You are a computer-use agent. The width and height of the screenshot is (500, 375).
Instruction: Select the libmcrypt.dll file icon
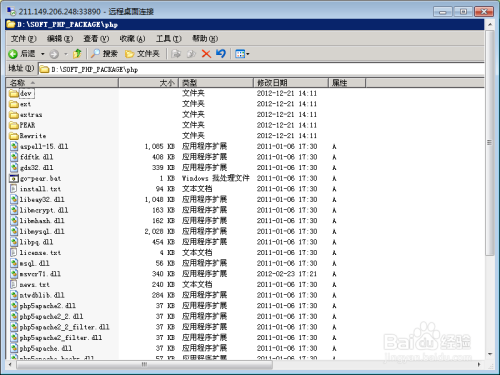[x=14, y=210]
